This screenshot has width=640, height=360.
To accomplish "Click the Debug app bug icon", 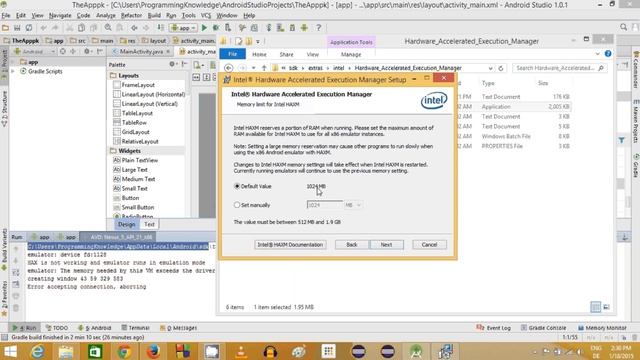I will [216, 28].
